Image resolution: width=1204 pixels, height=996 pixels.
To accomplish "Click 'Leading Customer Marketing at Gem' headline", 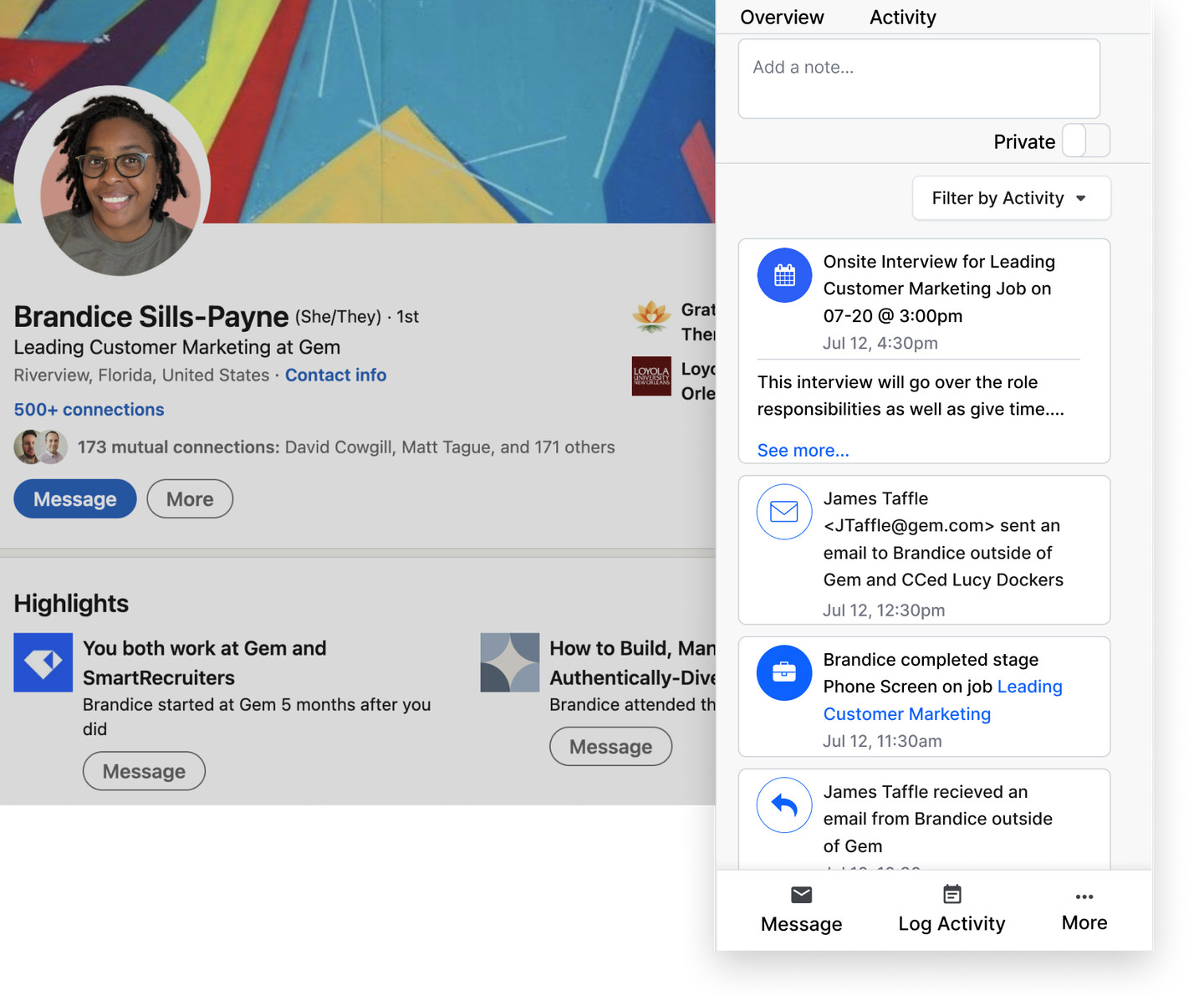I will coord(177,347).
